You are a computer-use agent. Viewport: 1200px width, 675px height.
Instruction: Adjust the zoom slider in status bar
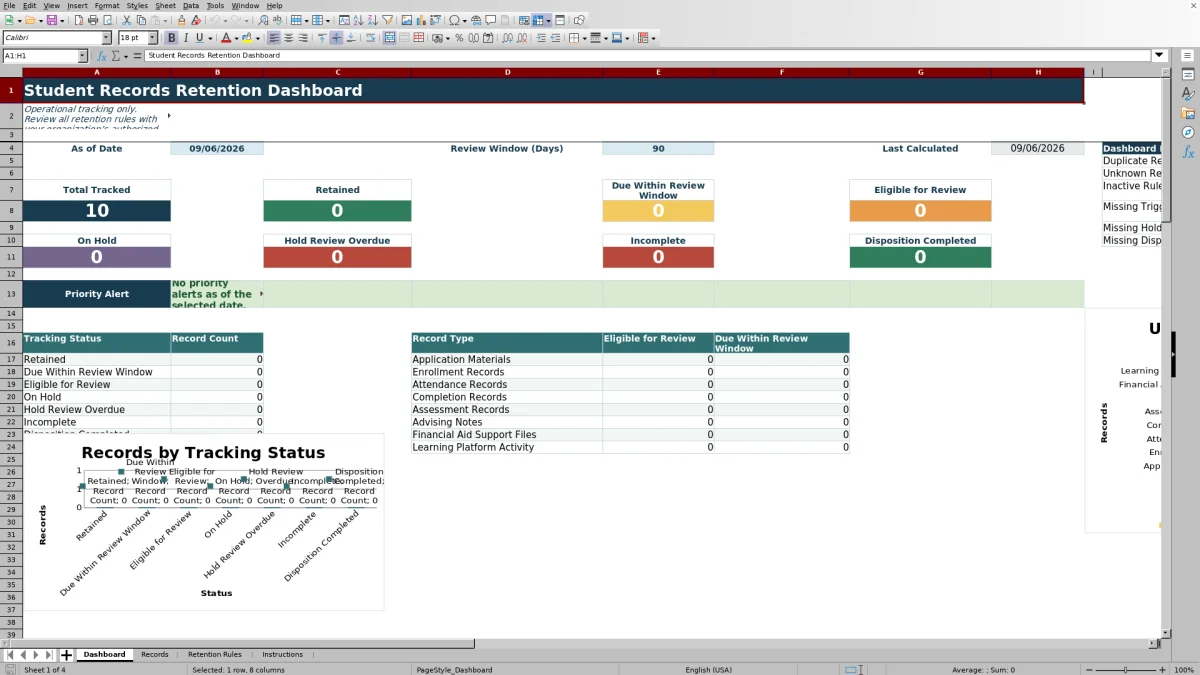tap(1126, 670)
